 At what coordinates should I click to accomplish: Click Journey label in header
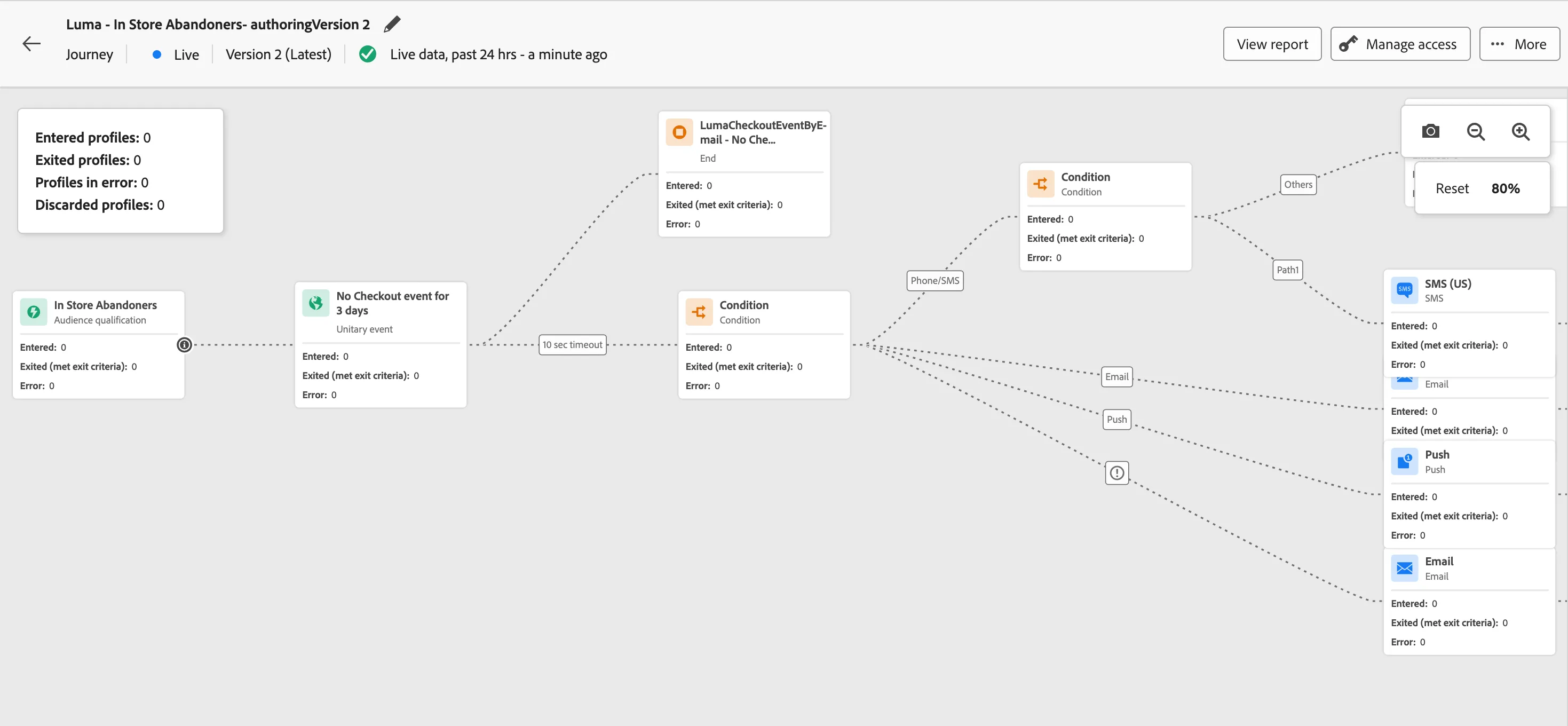pyautogui.click(x=90, y=54)
